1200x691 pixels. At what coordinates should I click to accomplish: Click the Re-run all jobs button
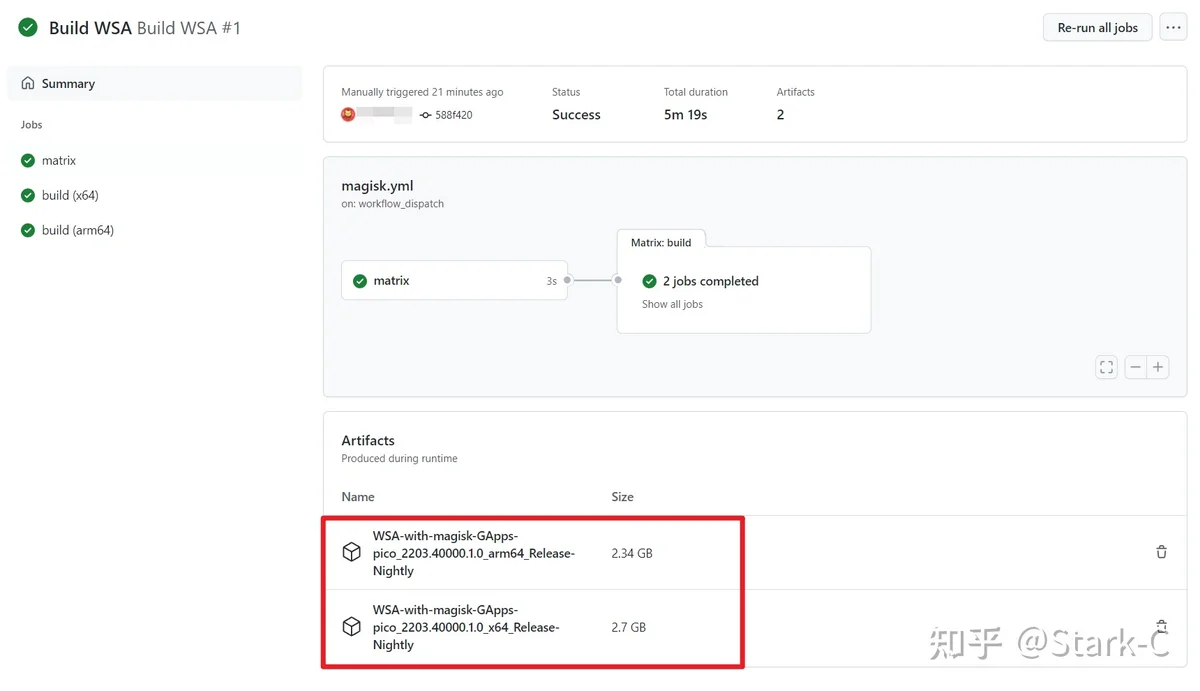(x=1097, y=28)
